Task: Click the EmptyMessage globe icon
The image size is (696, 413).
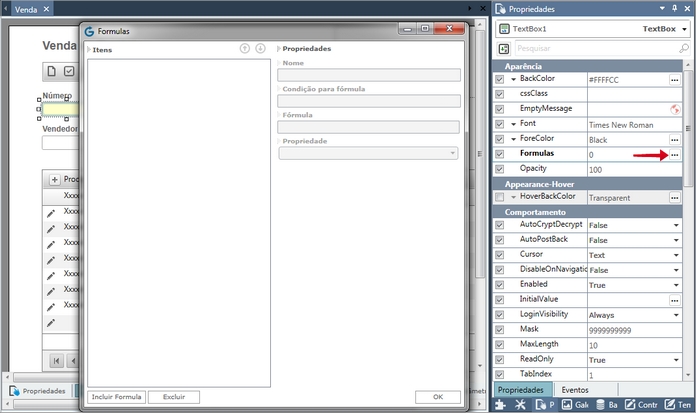Action: (675, 108)
